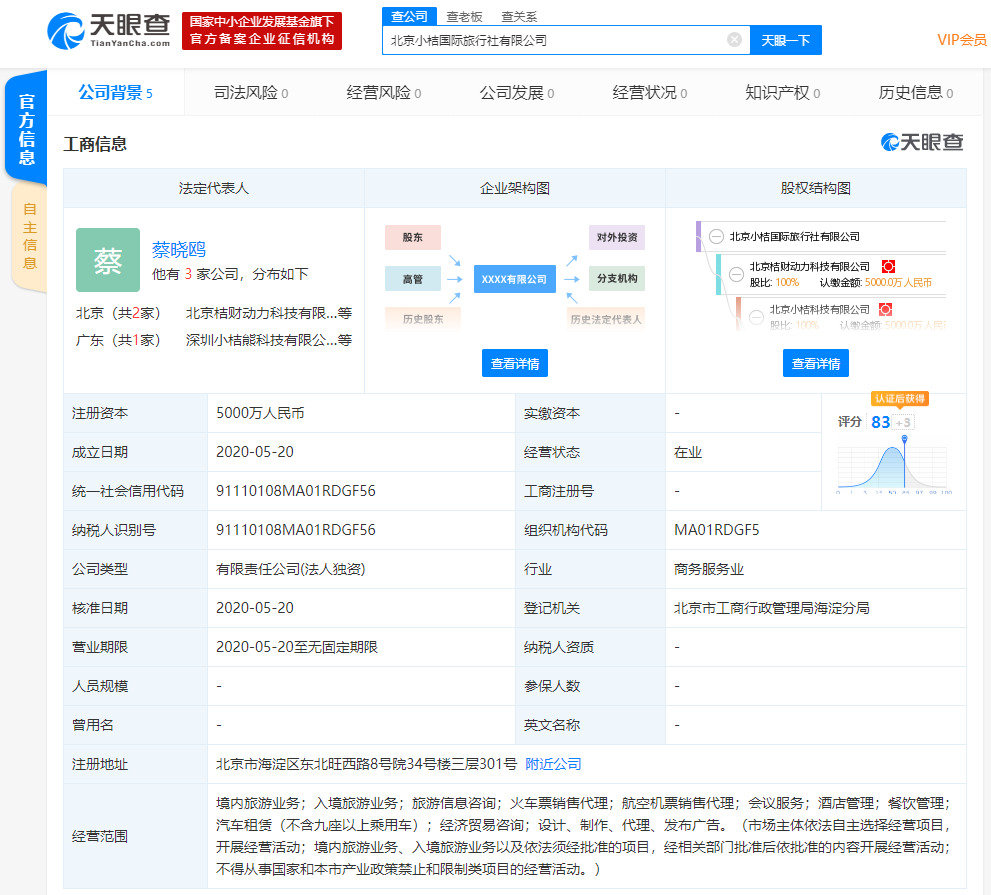
Task: Click the score distribution chart marker
Action: [905, 440]
